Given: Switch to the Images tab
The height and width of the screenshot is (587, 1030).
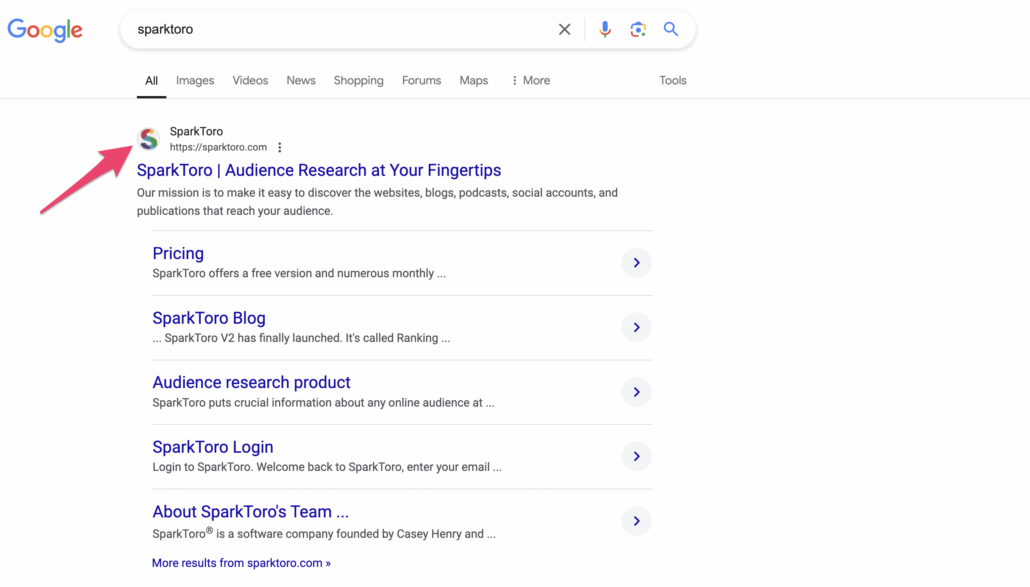Looking at the screenshot, I should pyautogui.click(x=195, y=81).
